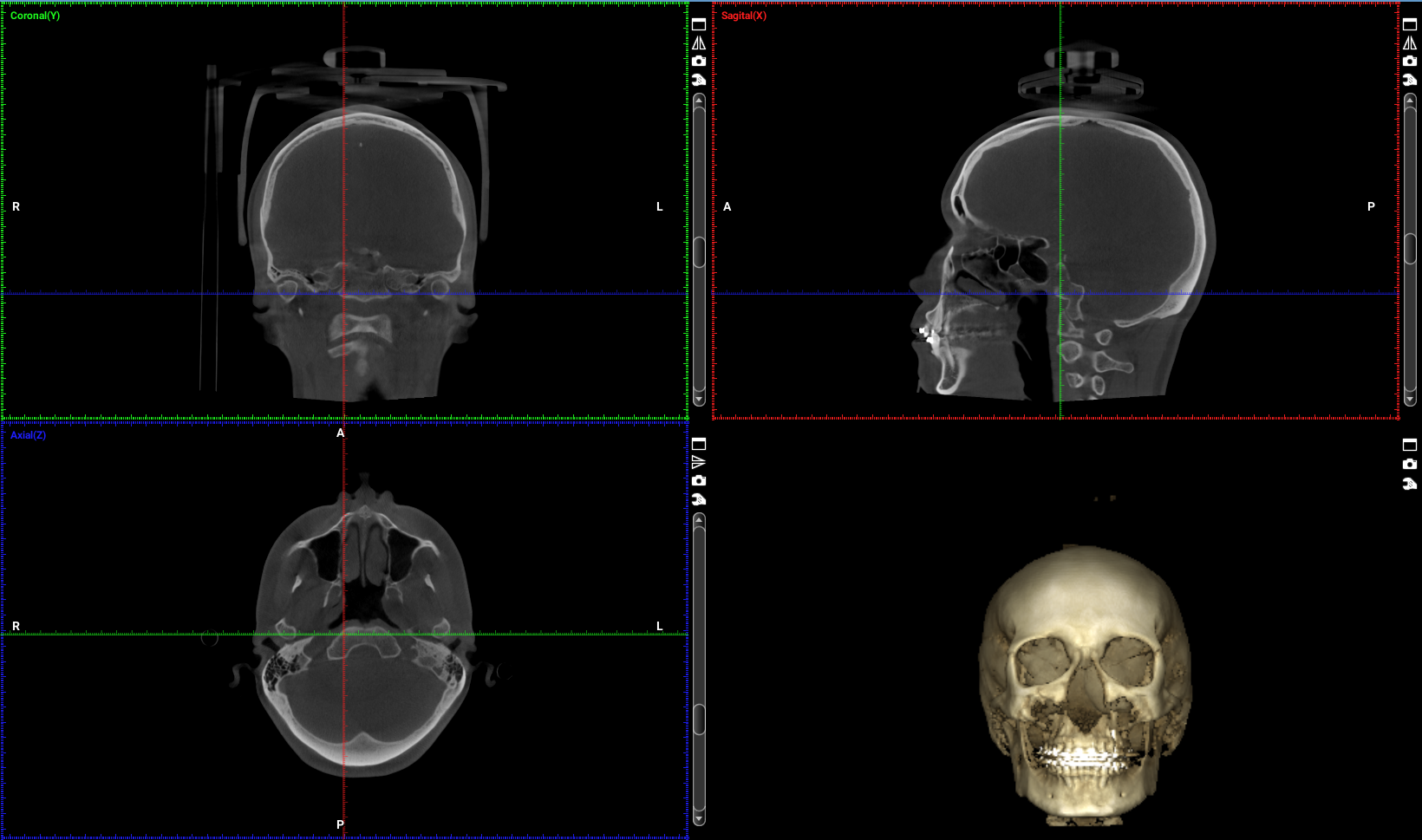Open the Axial view wrench settings

pos(699,499)
